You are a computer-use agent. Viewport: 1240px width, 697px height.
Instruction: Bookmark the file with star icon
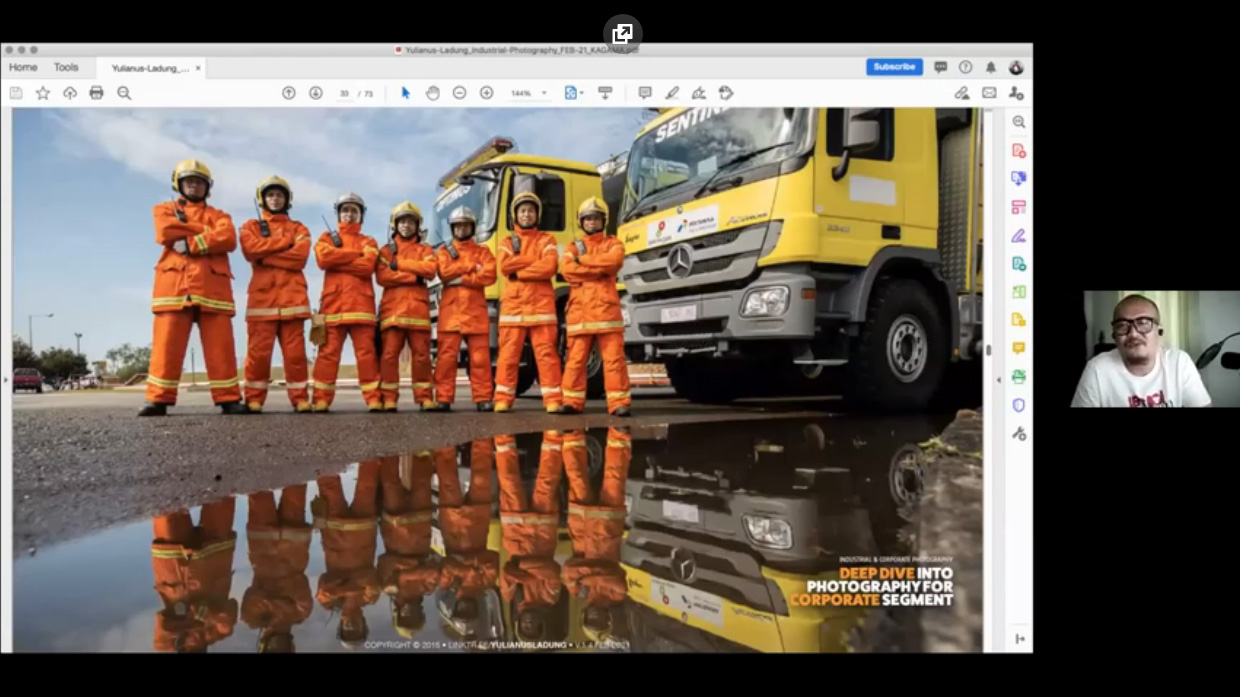43,93
